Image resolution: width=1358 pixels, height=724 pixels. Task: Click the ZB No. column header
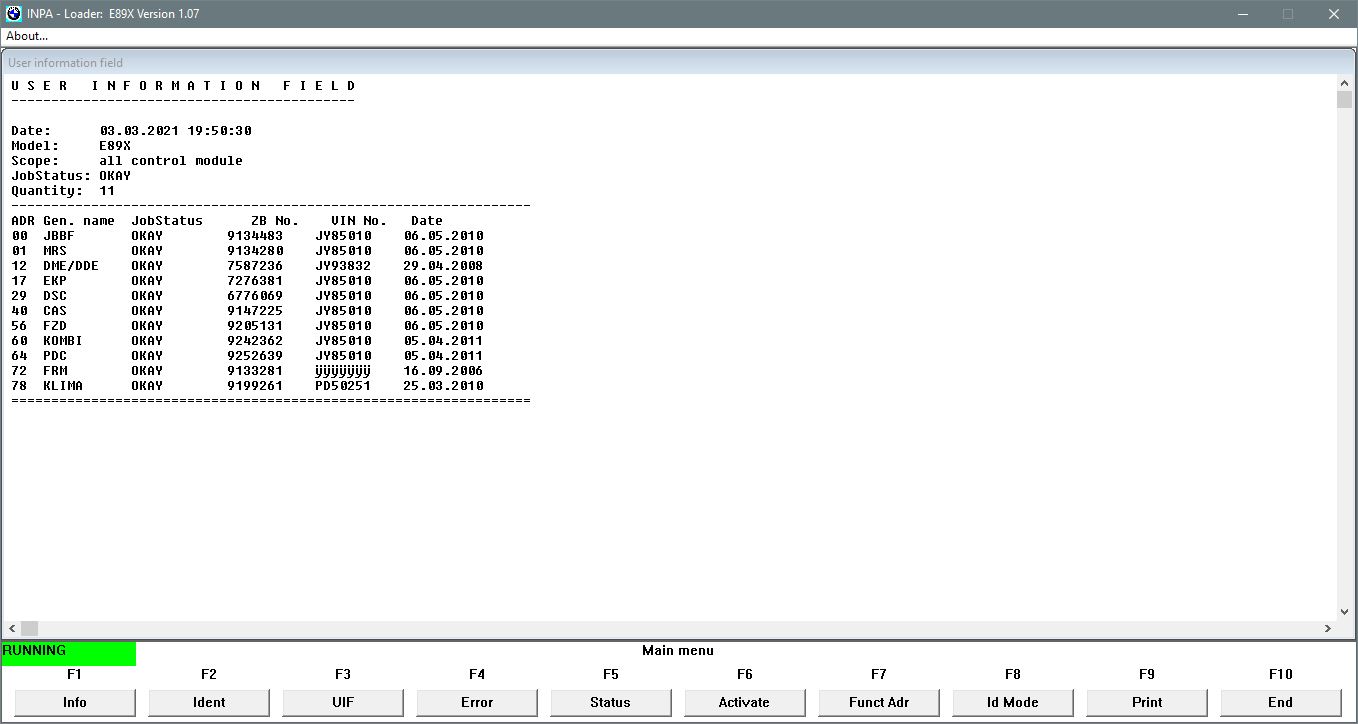click(x=275, y=221)
